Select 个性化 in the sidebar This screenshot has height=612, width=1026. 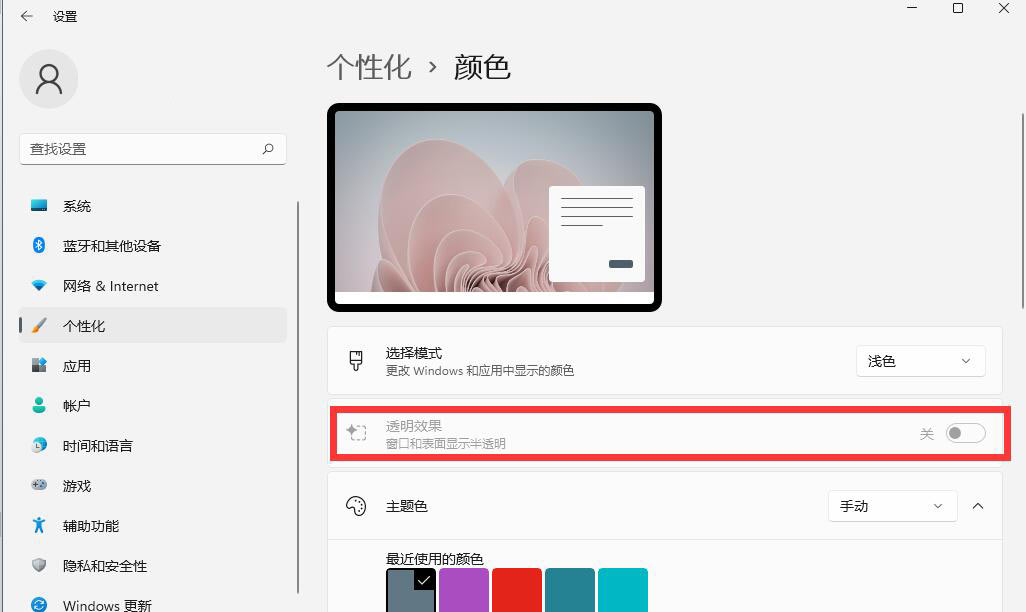coord(152,325)
